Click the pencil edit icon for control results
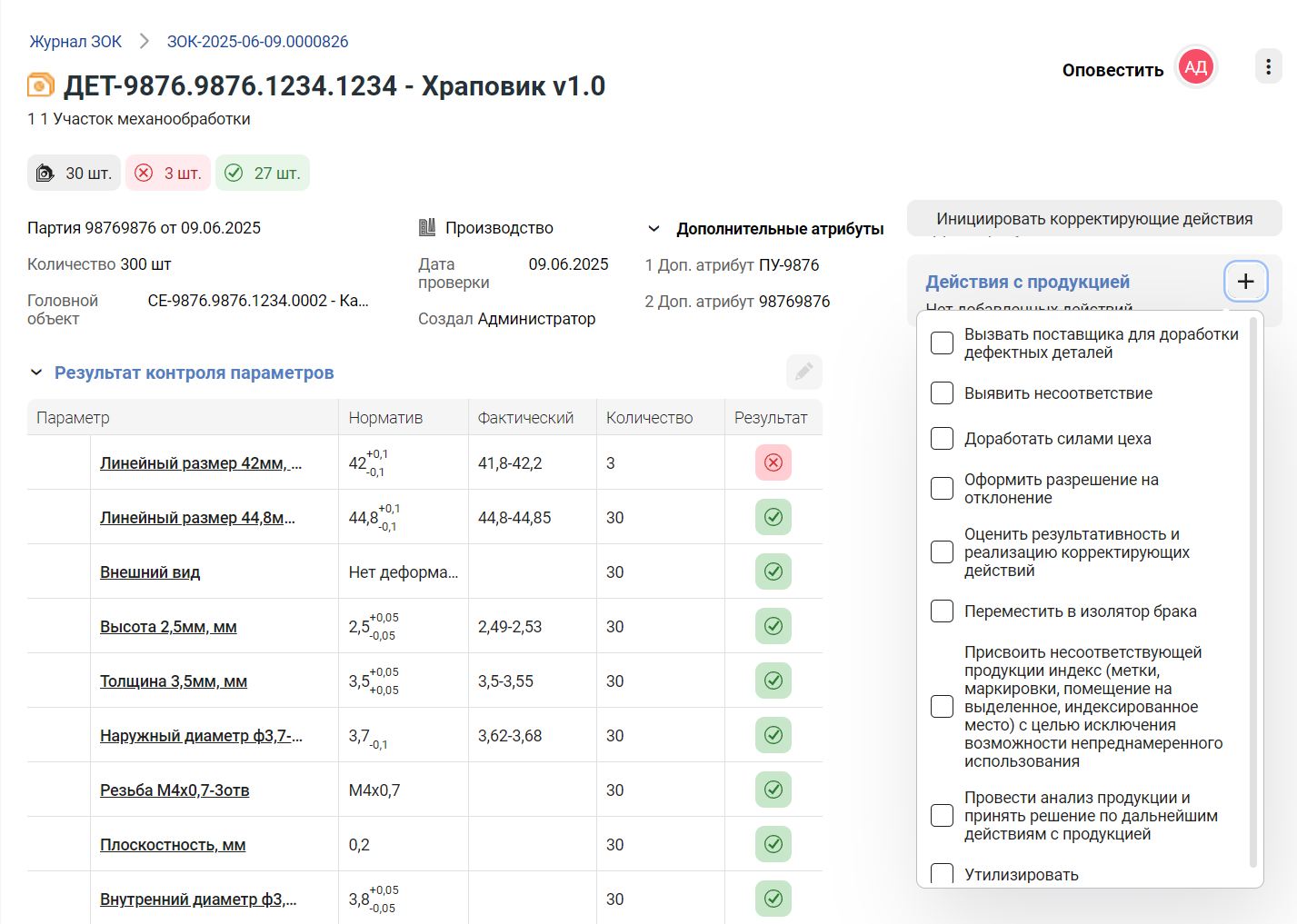Viewport: 1297px width, 924px height. click(x=803, y=372)
